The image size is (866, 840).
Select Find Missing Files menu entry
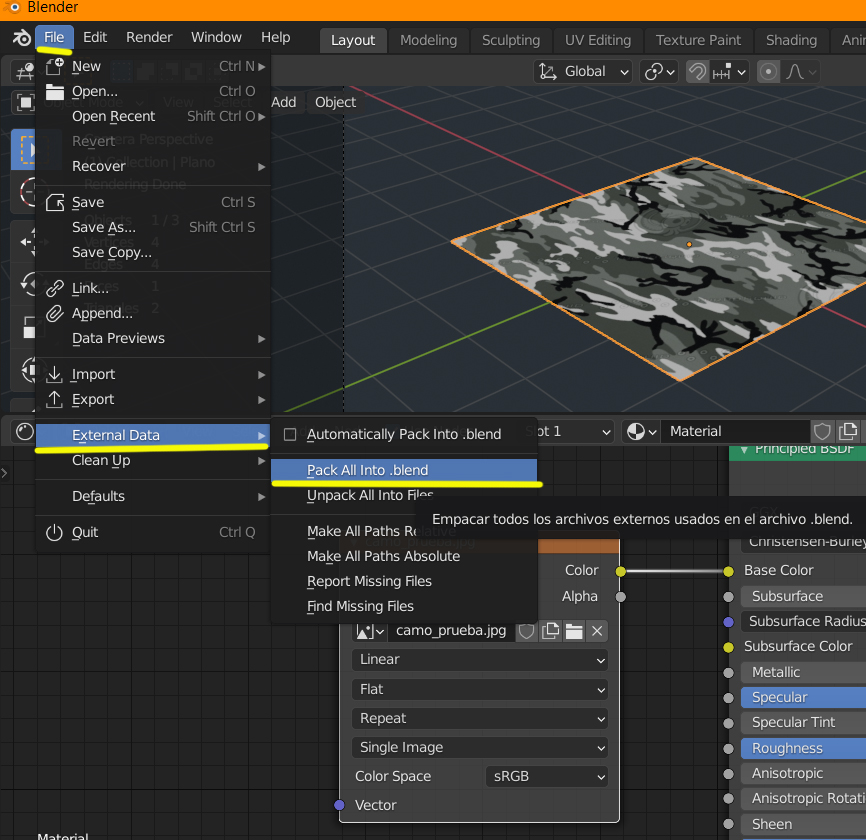point(360,606)
